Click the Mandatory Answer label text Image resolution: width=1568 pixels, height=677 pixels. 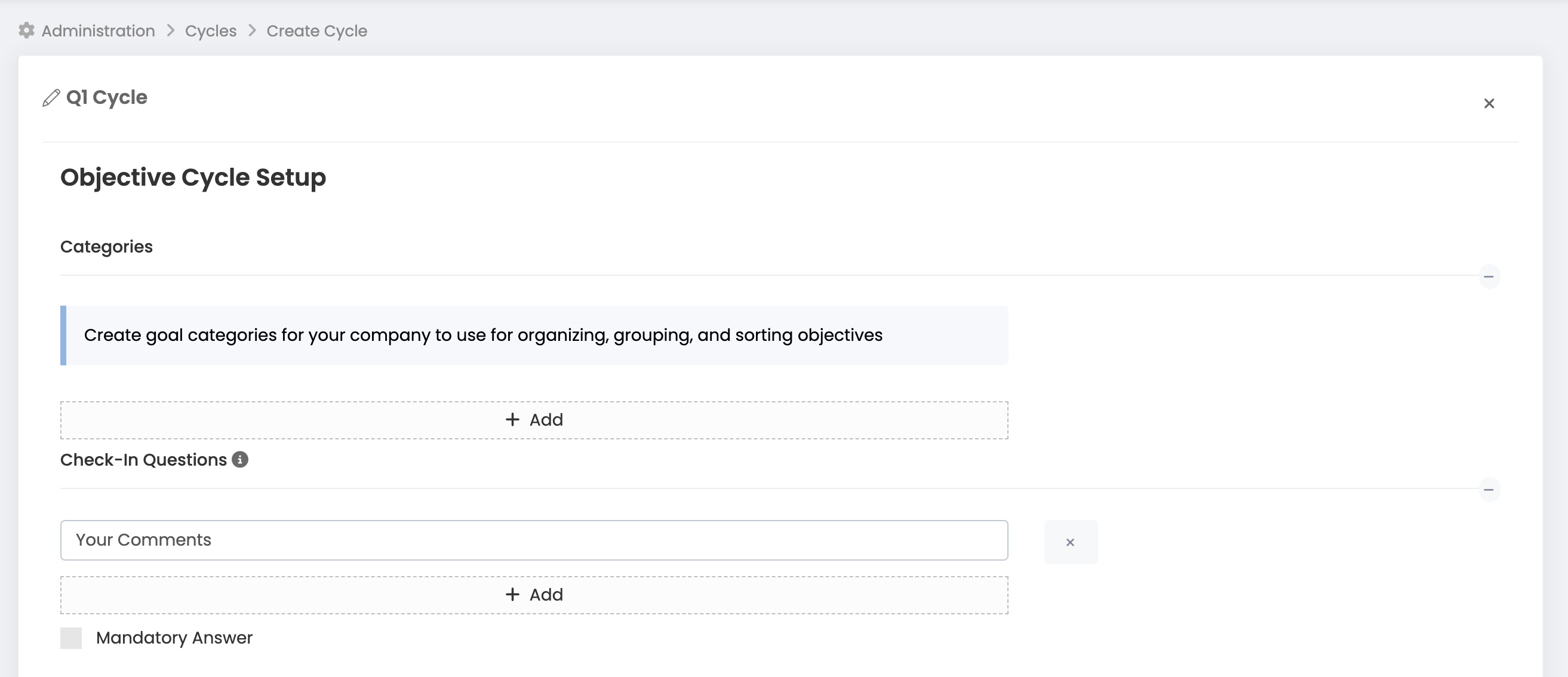(174, 638)
